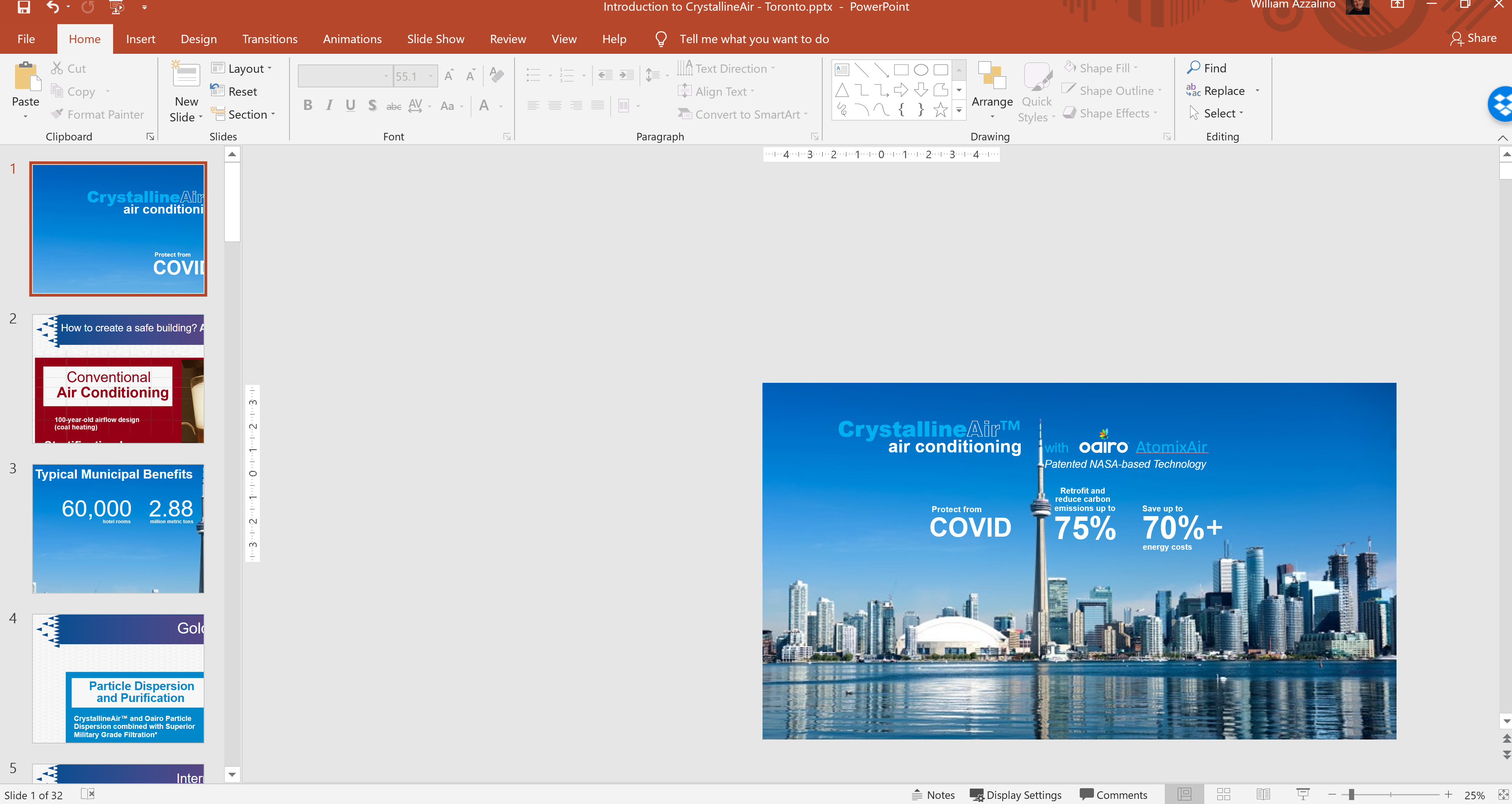Toggle Strikethrough formatting
Screen dimensions: 1512x804
[393, 106]
